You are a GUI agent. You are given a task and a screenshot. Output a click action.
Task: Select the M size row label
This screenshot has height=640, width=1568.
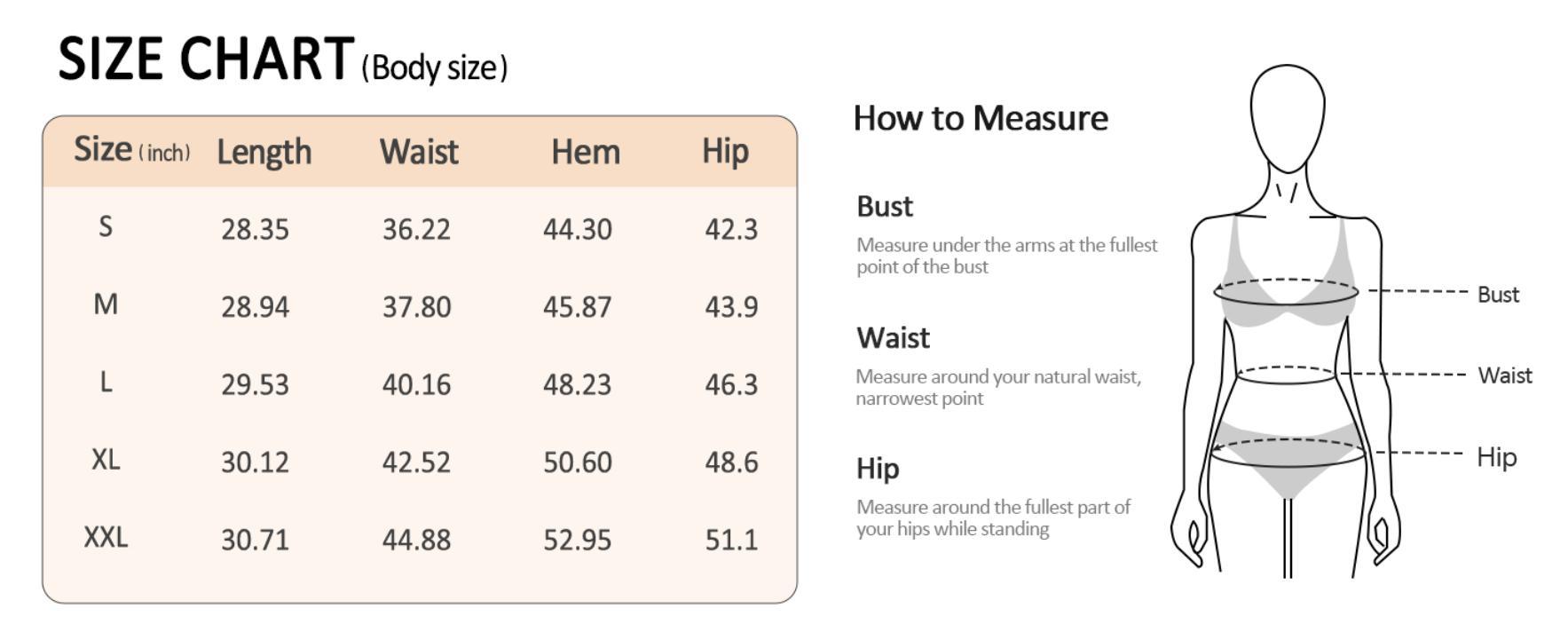point(106,304)
